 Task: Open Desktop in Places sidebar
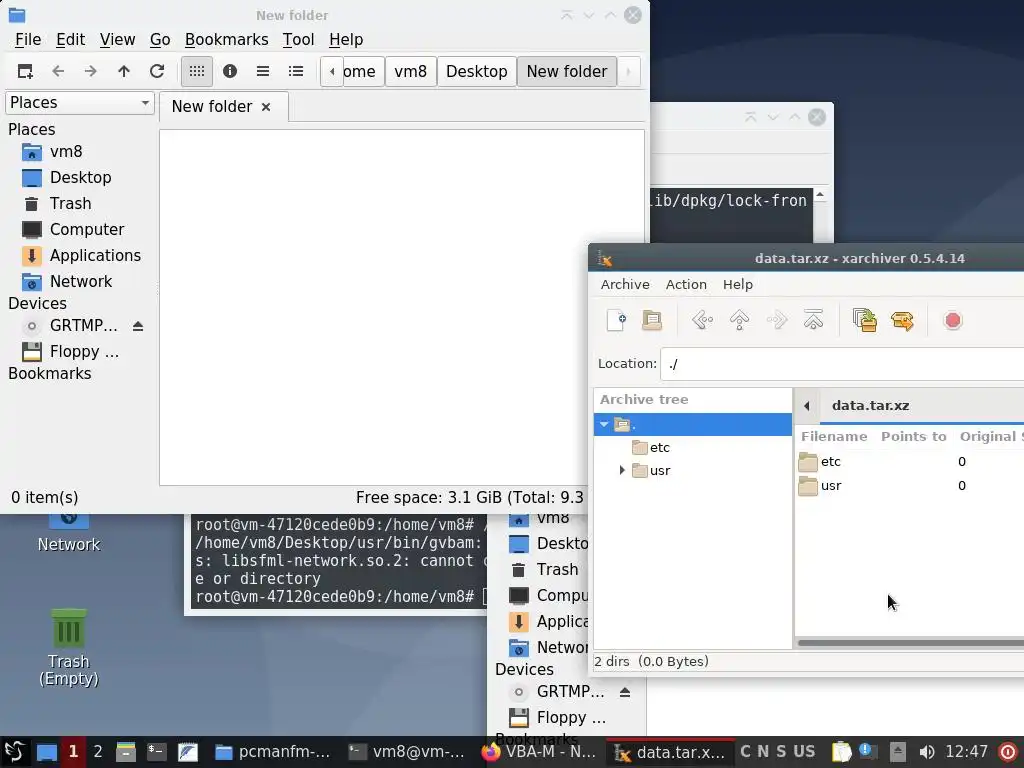(80, 178)
